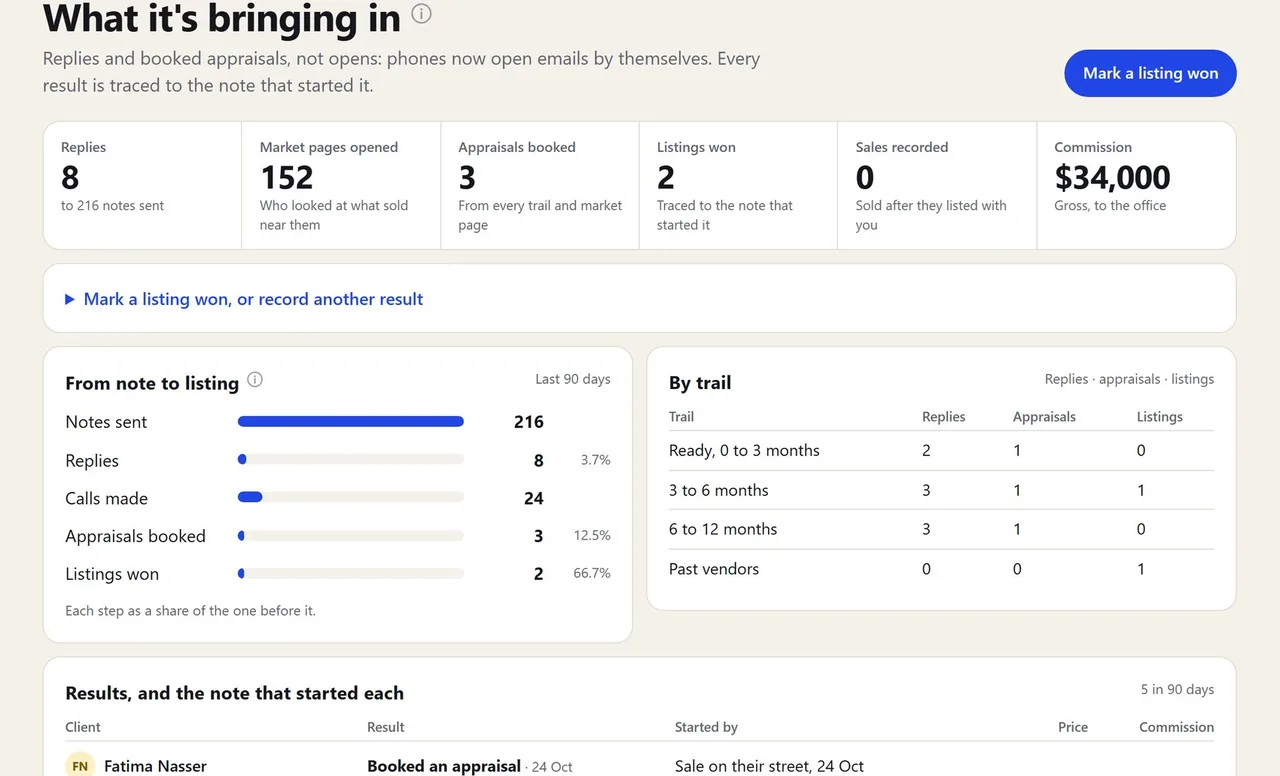Click the Started by column header

point(706,727)
